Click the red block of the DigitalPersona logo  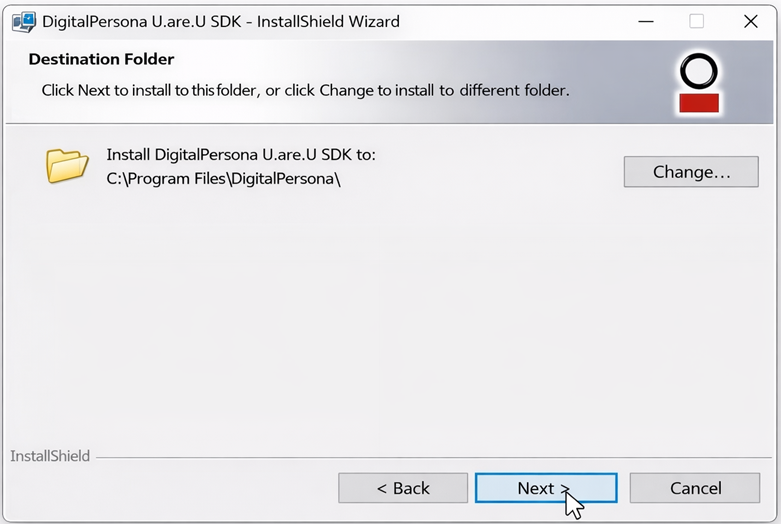[699, 102]
